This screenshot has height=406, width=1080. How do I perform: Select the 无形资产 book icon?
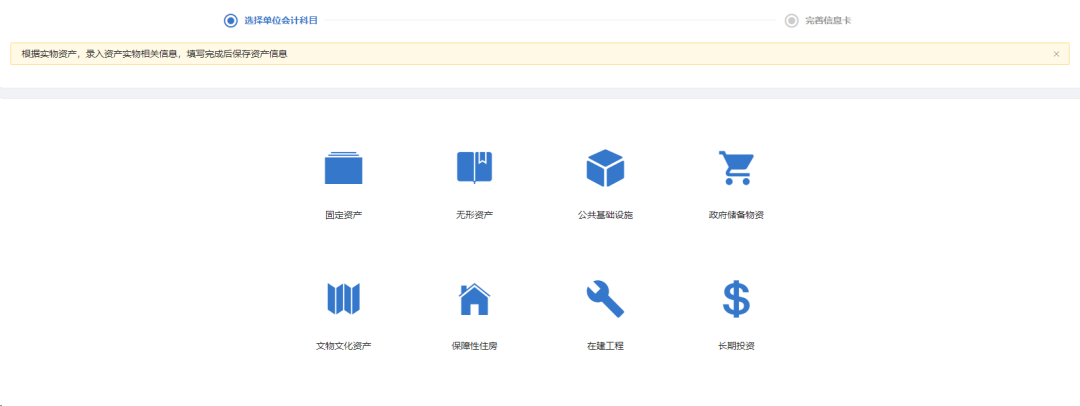pyautogui.click(x=475, y=168)
